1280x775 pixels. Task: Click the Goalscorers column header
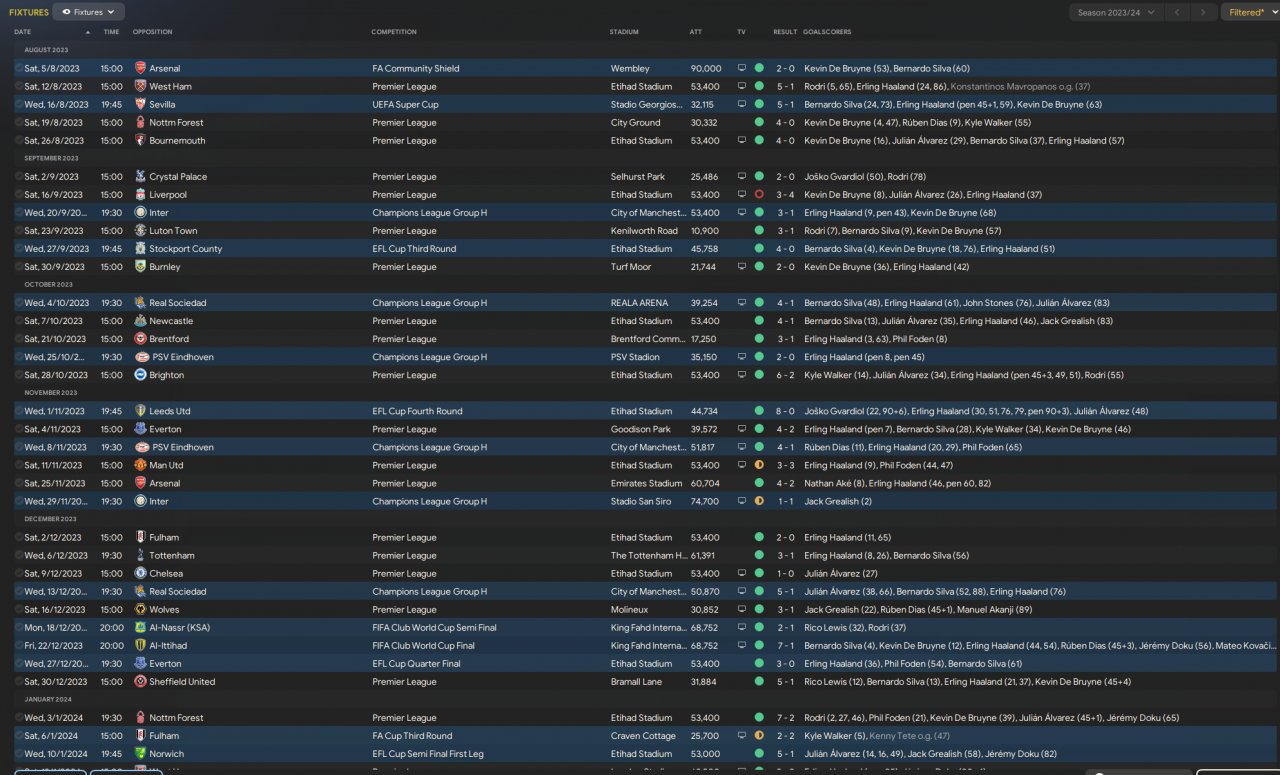click(827, 32)
